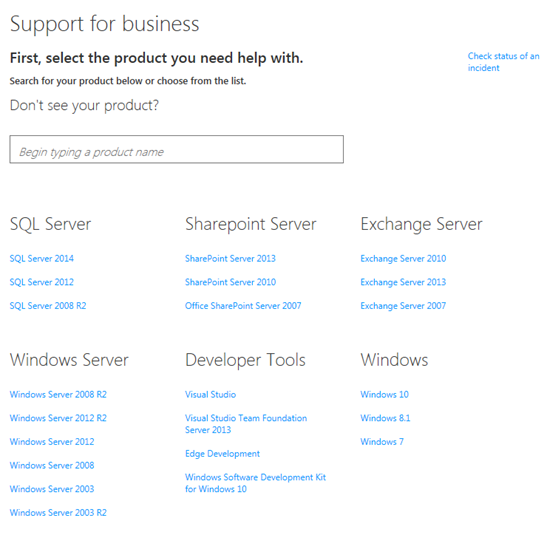Select SharePoint Server 2013 link

click(230, 259)
